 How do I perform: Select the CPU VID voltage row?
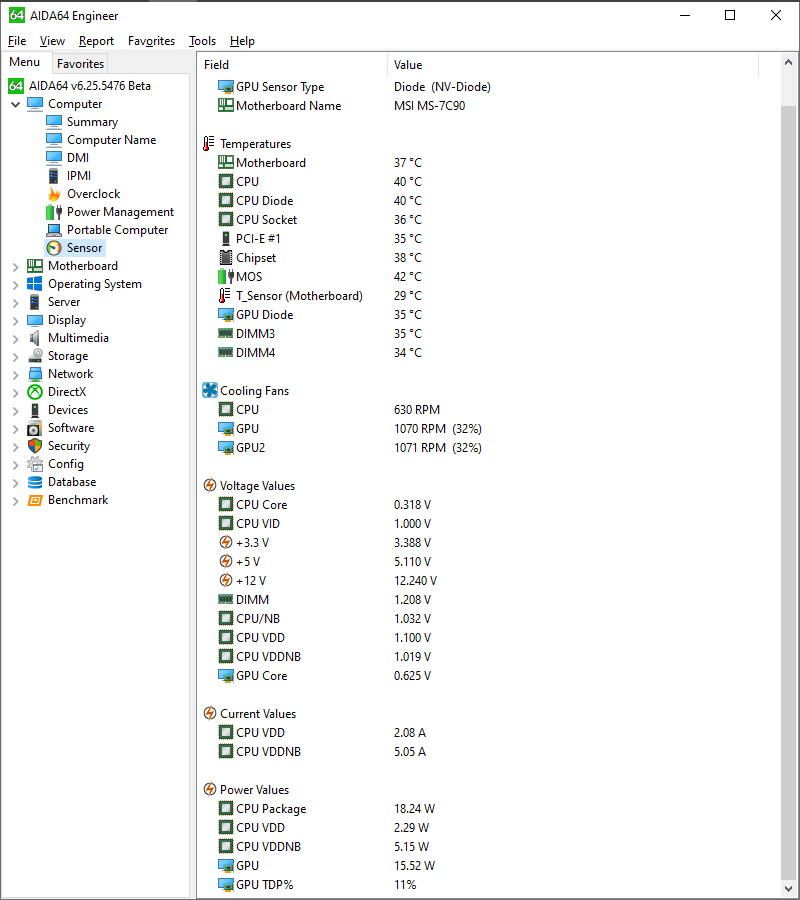tap(488, 523)
